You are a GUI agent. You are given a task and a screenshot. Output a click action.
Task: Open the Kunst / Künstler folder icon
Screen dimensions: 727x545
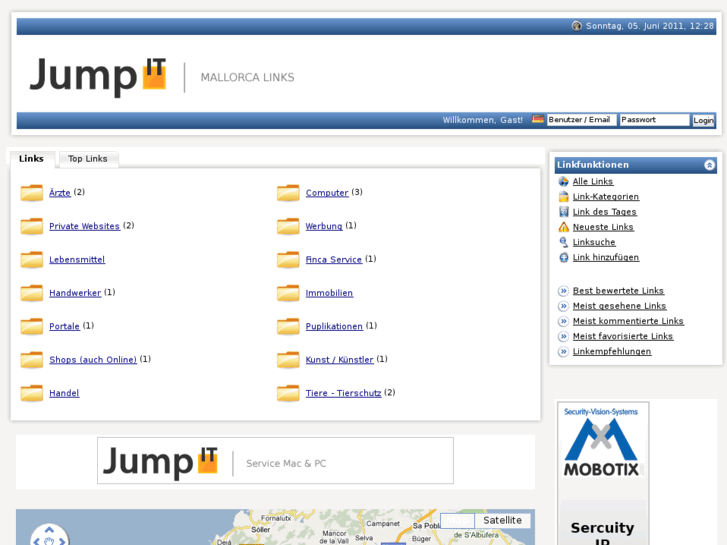[x=288, y=360]
